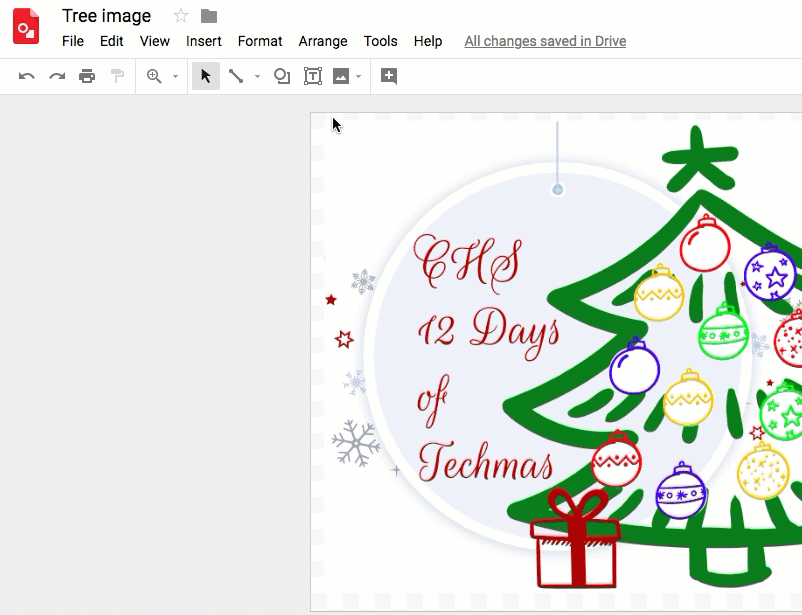
Task: Open the Insert menu
Action: tap(204, 41)
